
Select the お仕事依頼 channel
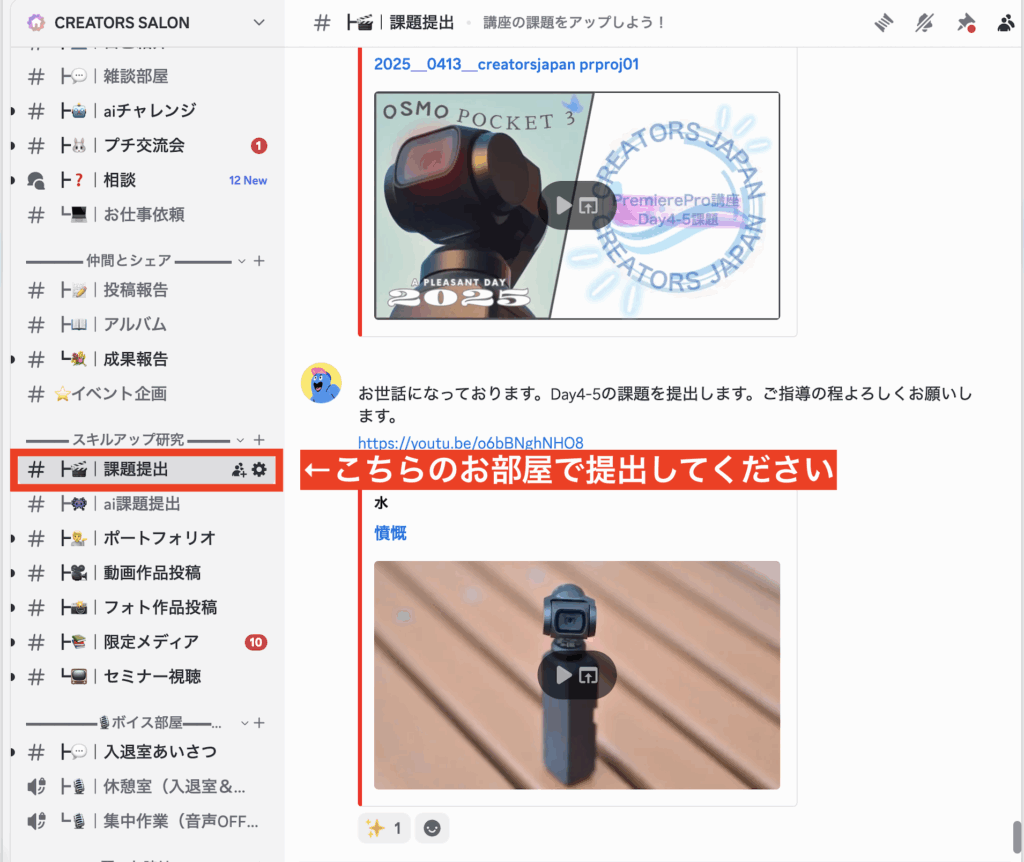point(146,215)
